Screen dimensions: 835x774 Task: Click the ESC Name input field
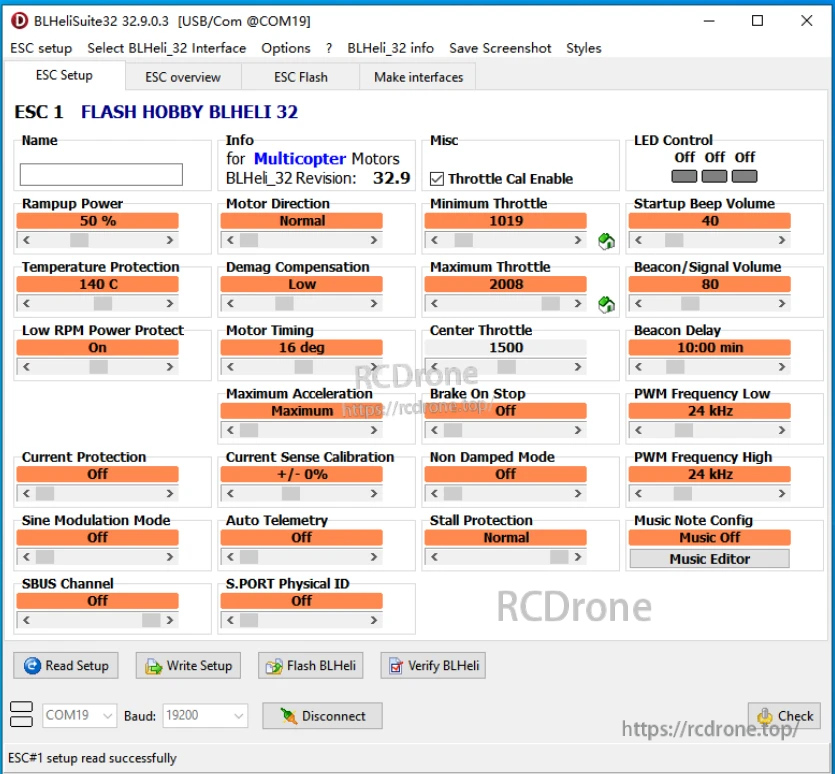click(101, 175)
